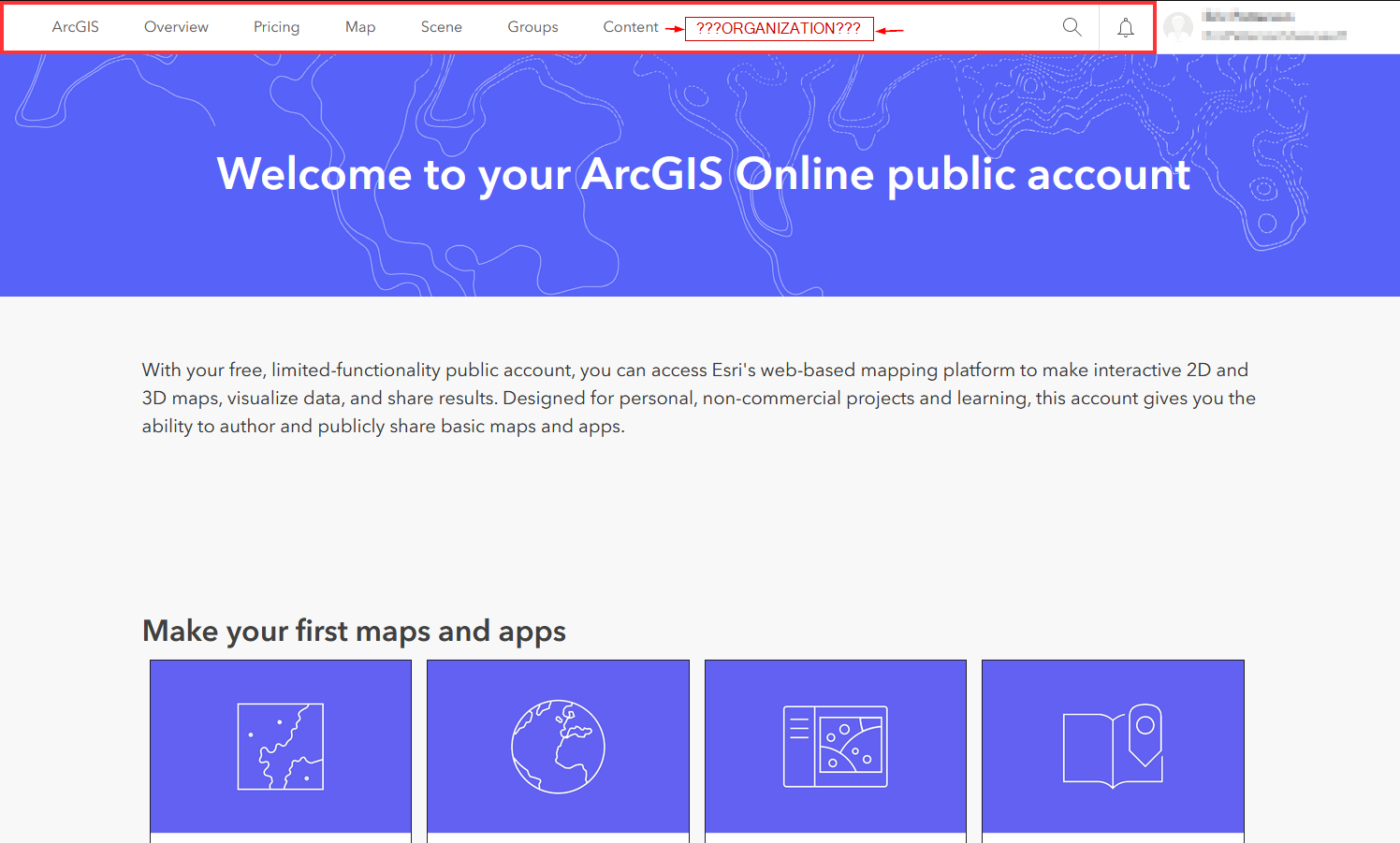Screen dimensions: 1400x843
Task: Open the search panel via magnifier icon
Action: point(1072,27)
